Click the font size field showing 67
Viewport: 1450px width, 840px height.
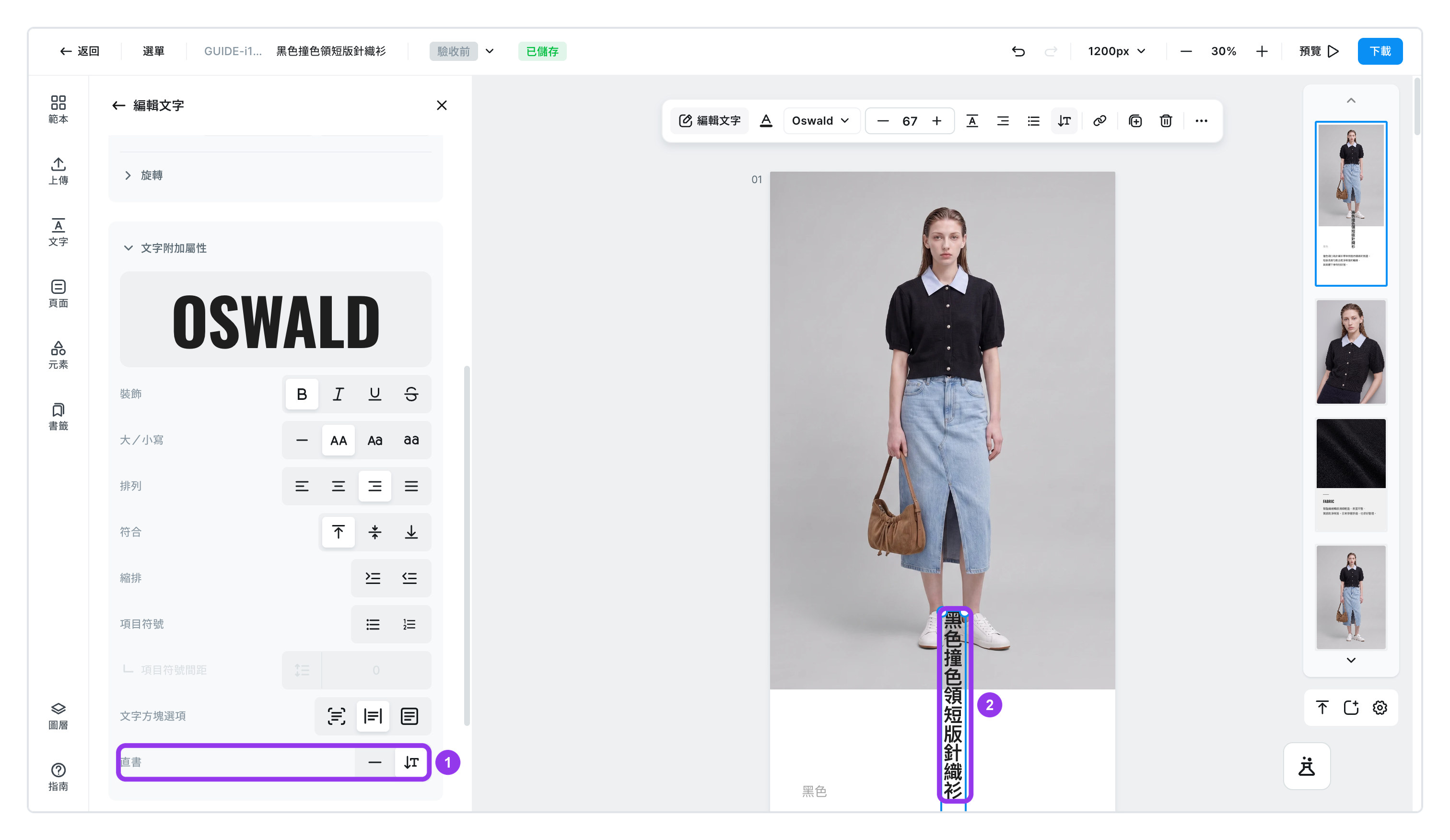pyautogui.click(x=910, y=121)
